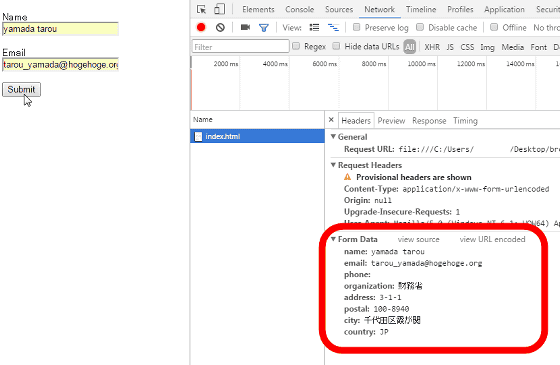Filter requests by Img

click(487, 47)
